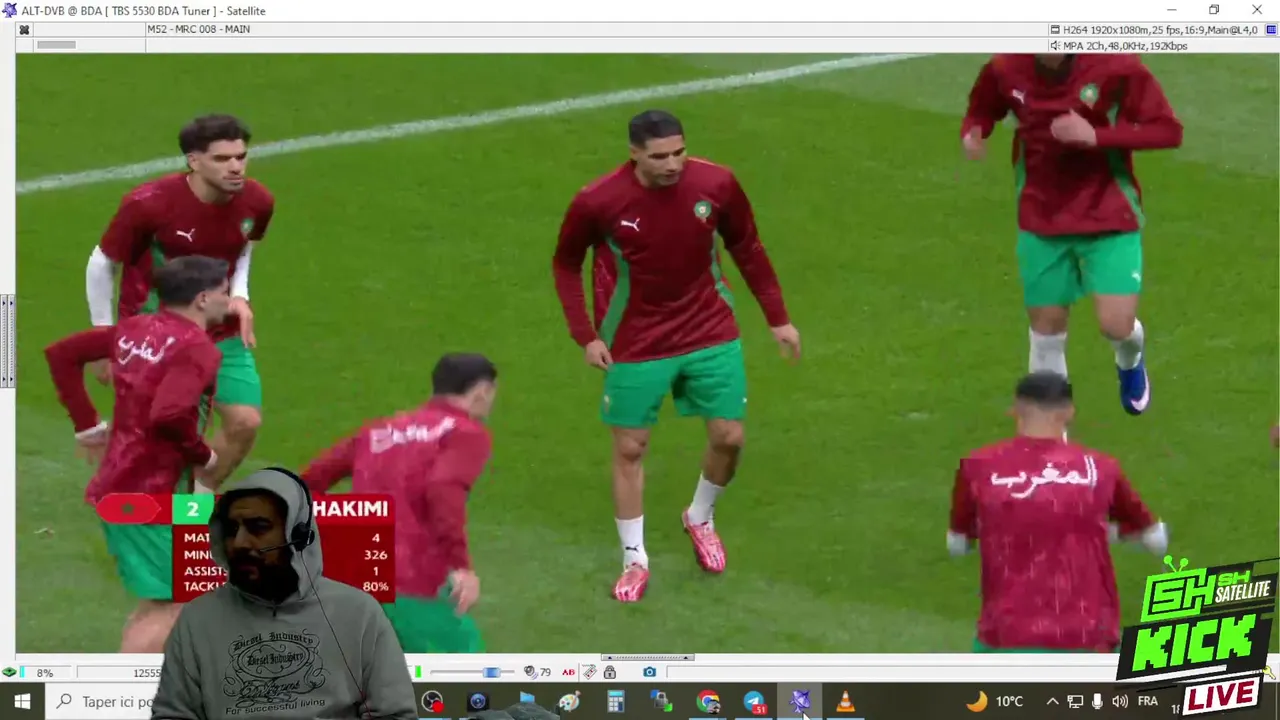Click the taskbar search magnifier icon

64,701
